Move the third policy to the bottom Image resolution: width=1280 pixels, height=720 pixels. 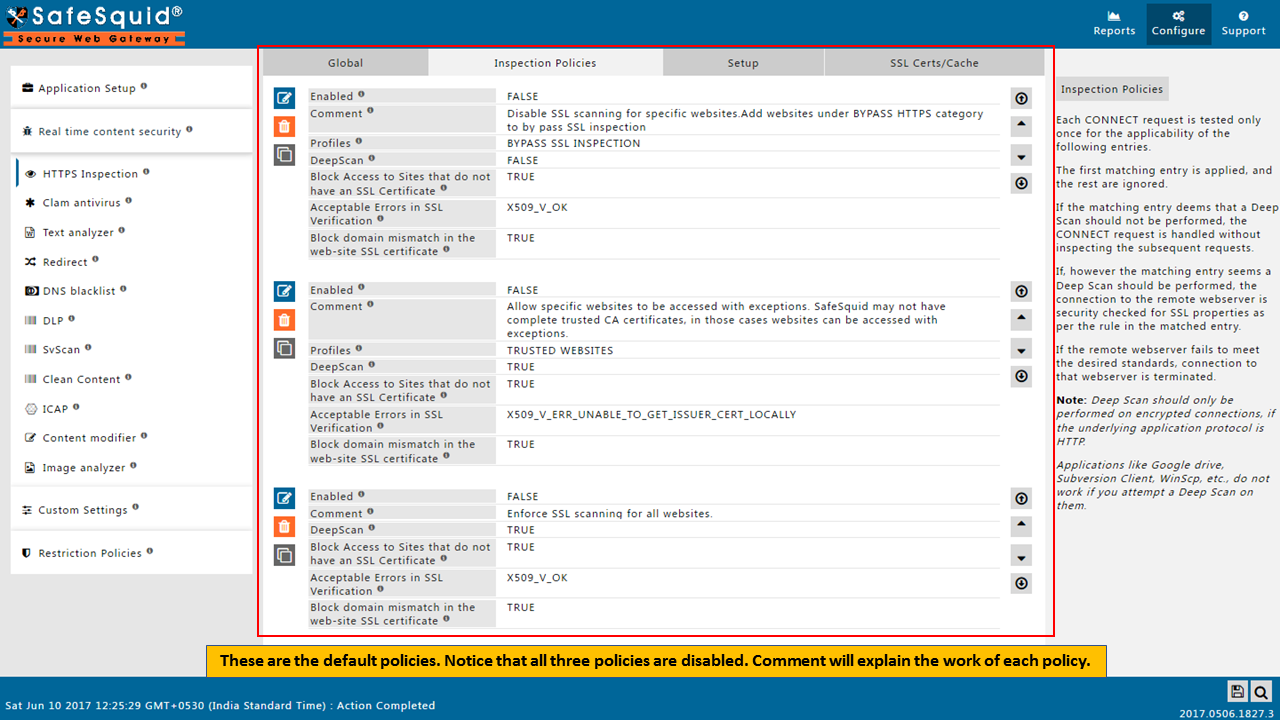coord(1021,584)
